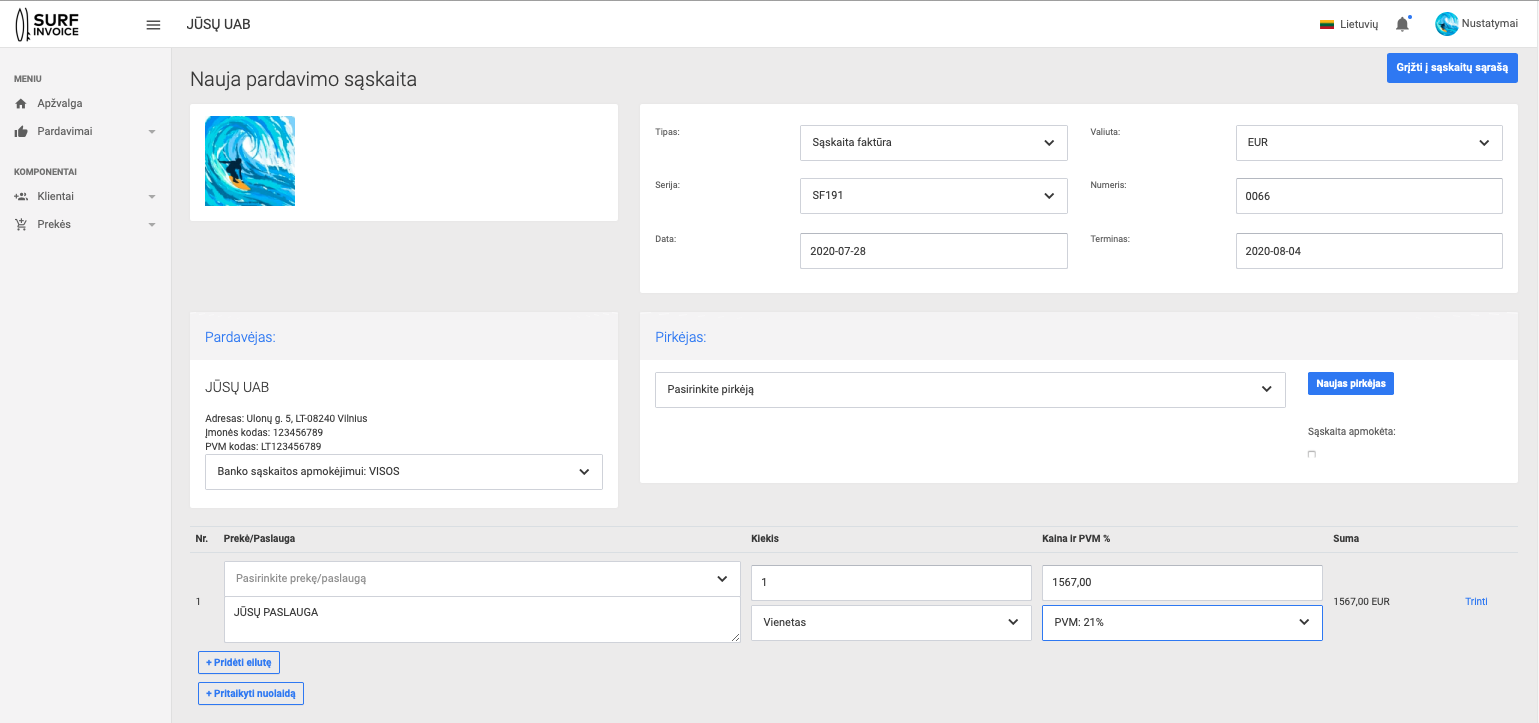Open the Pasirinkite pirkėją dropdown
This screenshot has width=1539, height=723.
pos(970,390)
